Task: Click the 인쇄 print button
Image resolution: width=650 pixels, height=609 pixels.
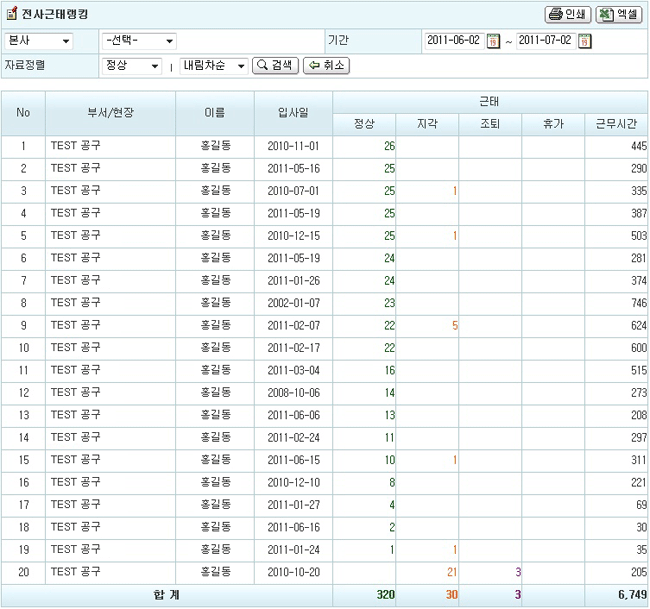Action: click(x=567, y=15)
